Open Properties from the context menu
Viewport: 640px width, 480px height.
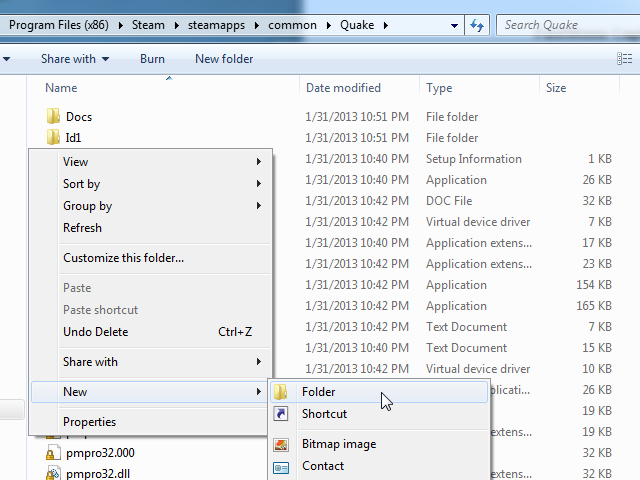(90, 422)
